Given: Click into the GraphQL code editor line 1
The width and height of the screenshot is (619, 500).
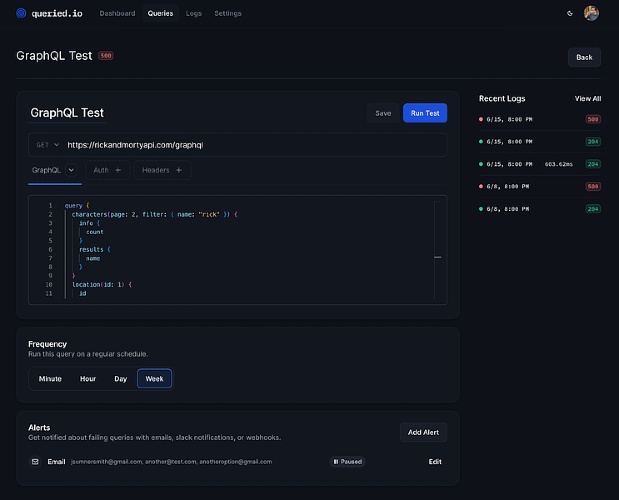Looking at the screenshot, I should (77, 206).
